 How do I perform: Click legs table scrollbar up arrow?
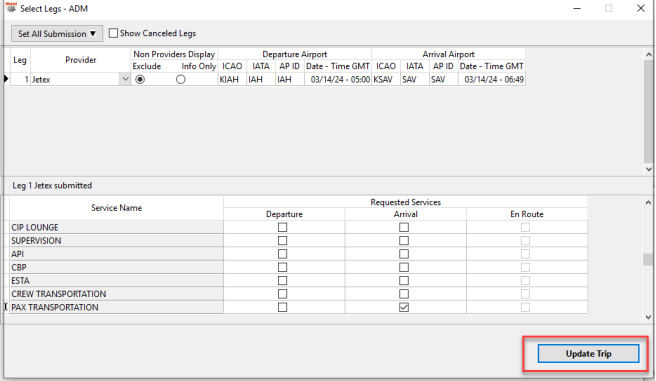(x=649, y=54)
